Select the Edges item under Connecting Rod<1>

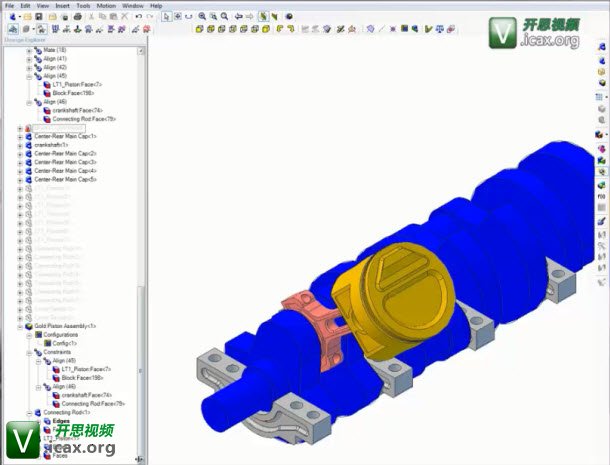61,421
